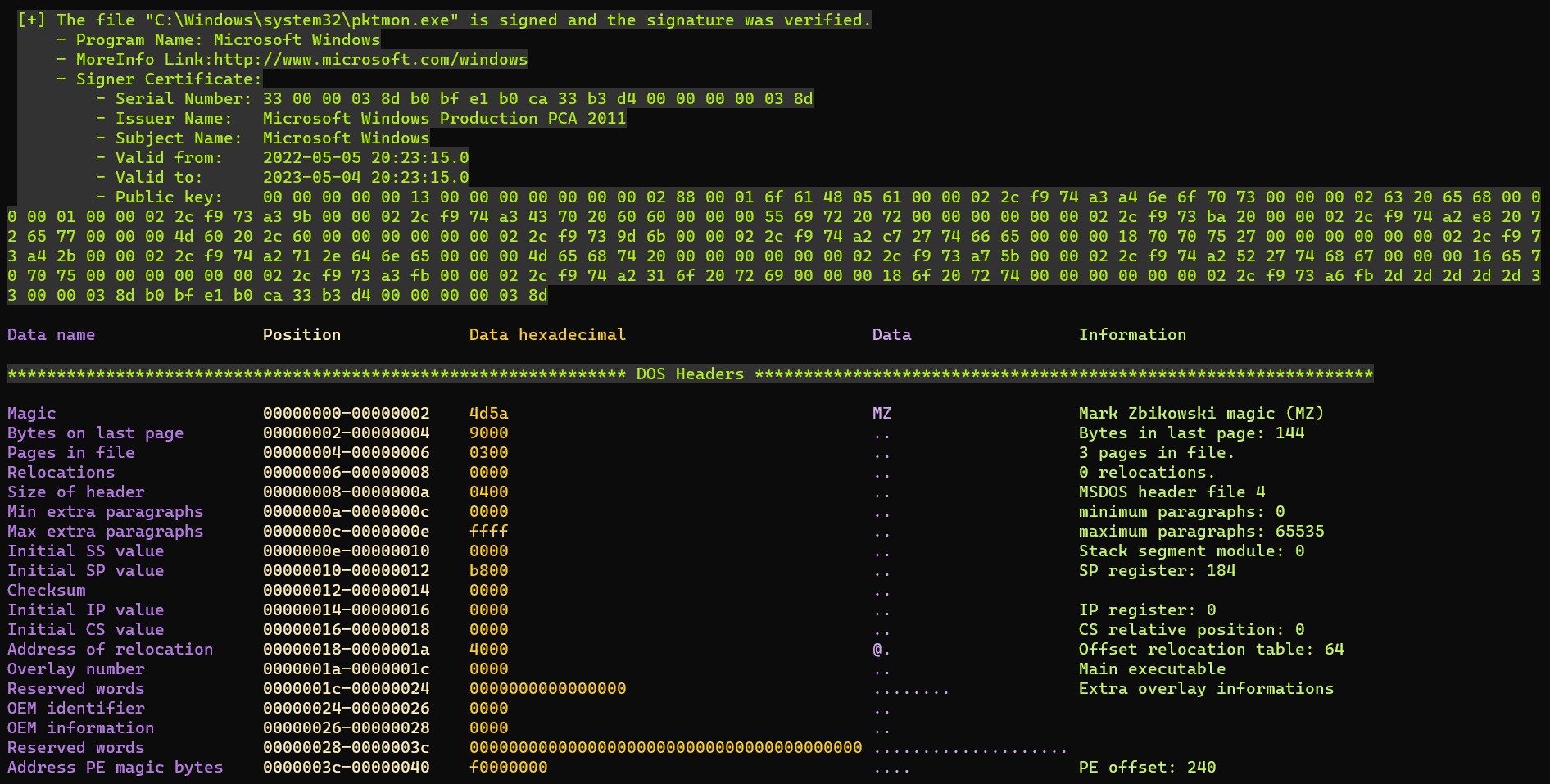The height and width of the screenshot is (784, 1550).
Task: Select the "Max extra paragraphs" row name
Action: [x=106, y=532]
